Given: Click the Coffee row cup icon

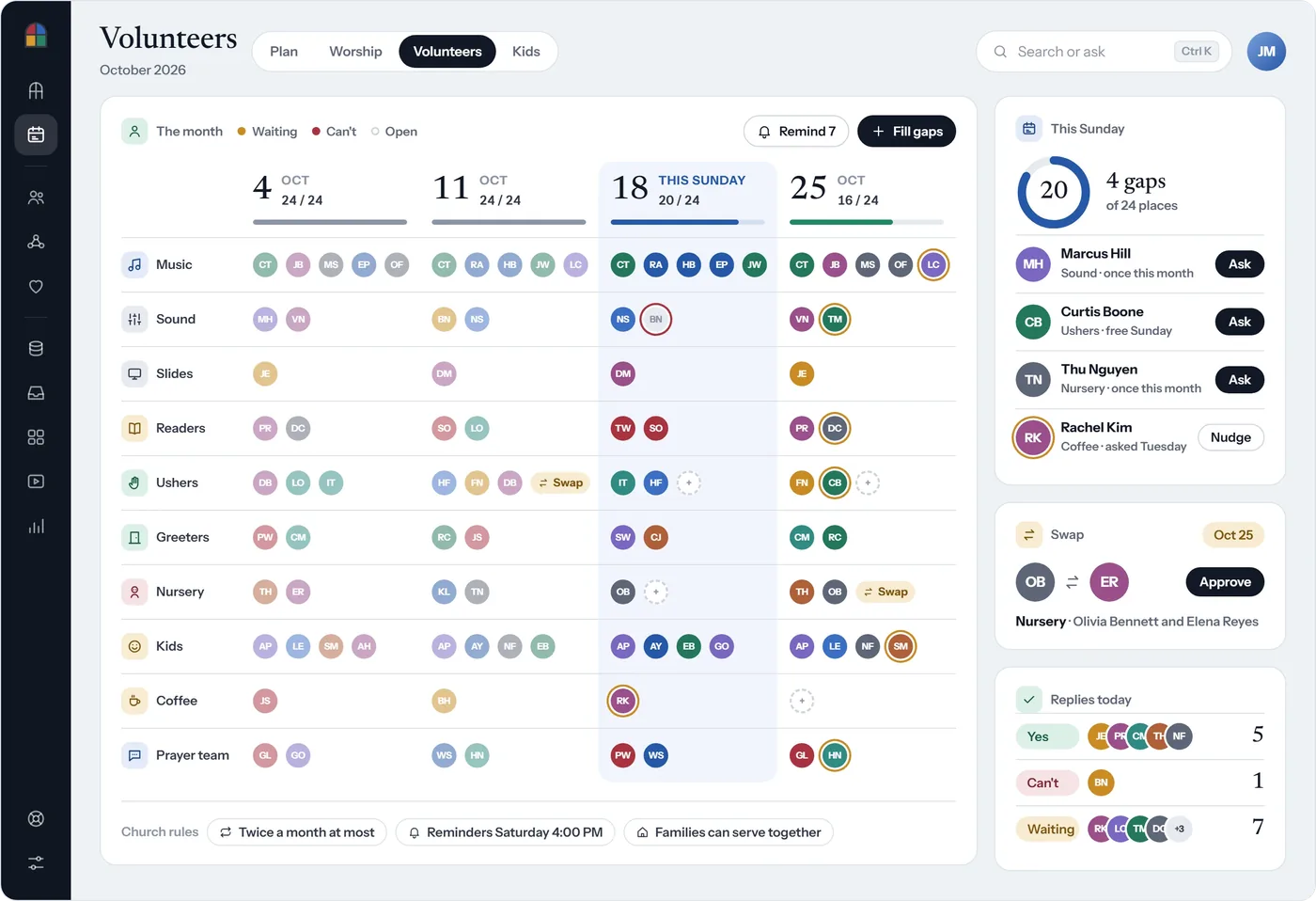Looking at the screenshot, I should 134,702.
